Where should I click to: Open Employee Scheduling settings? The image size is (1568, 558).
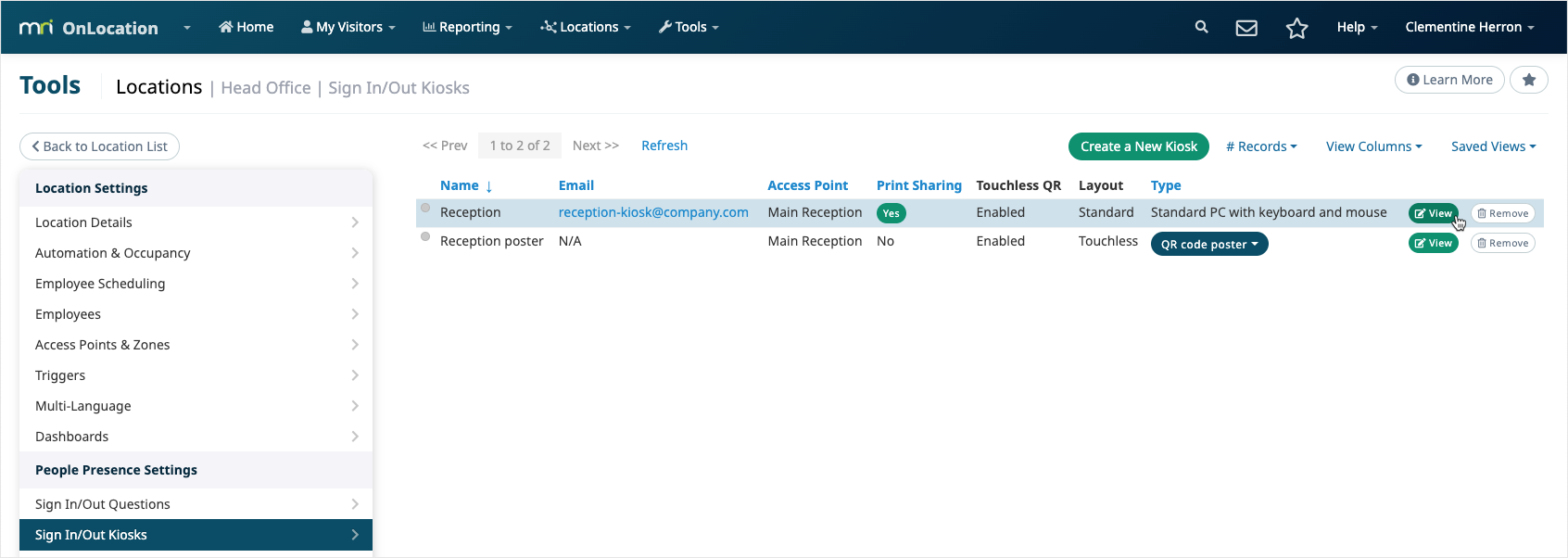[x=196, y=284]
